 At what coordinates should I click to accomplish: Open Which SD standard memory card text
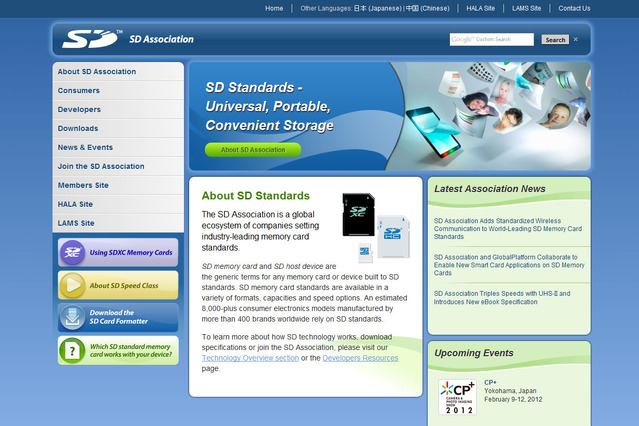(131, 350)
